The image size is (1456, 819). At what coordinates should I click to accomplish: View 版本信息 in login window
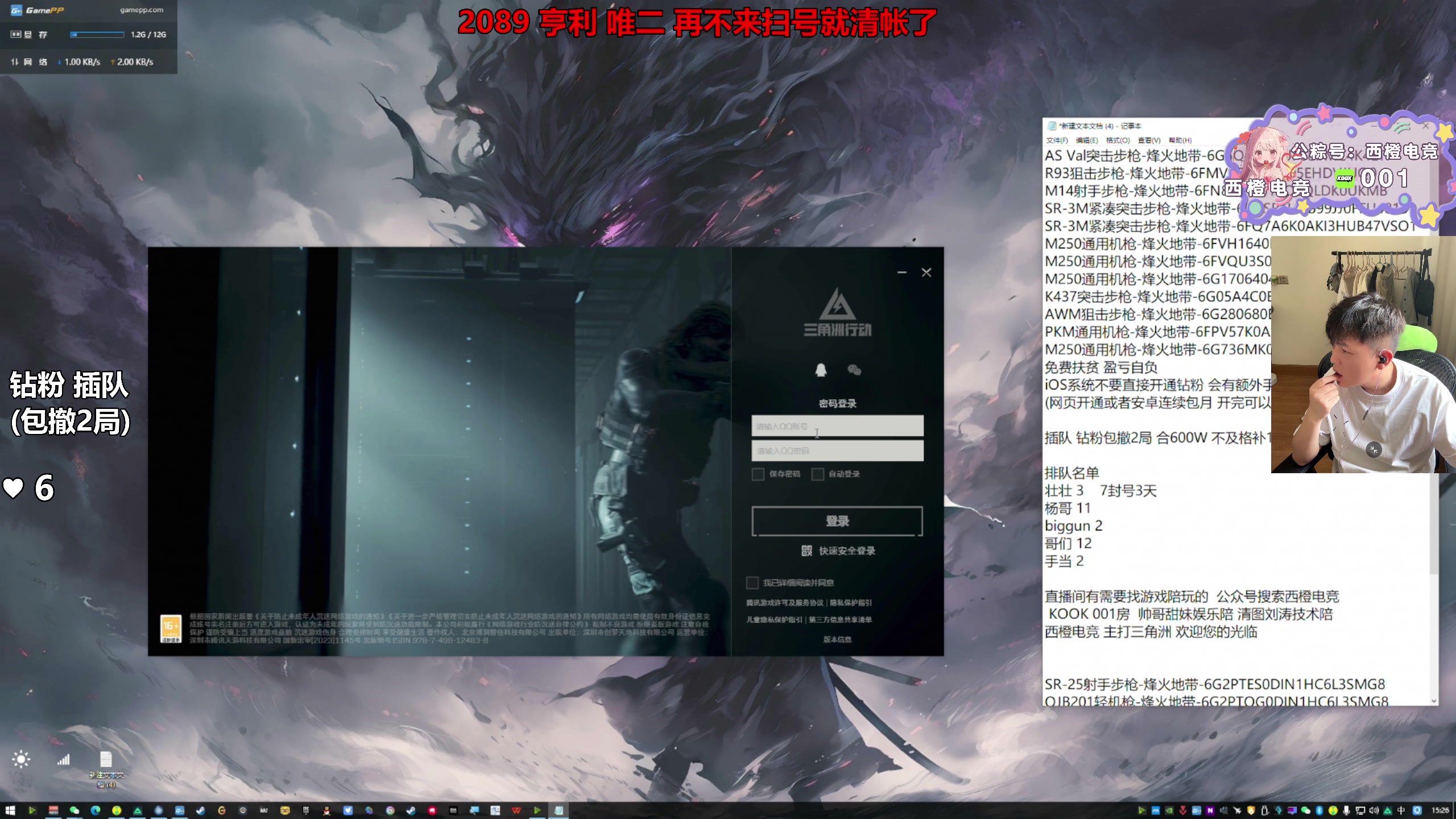(x=837, y=639)
